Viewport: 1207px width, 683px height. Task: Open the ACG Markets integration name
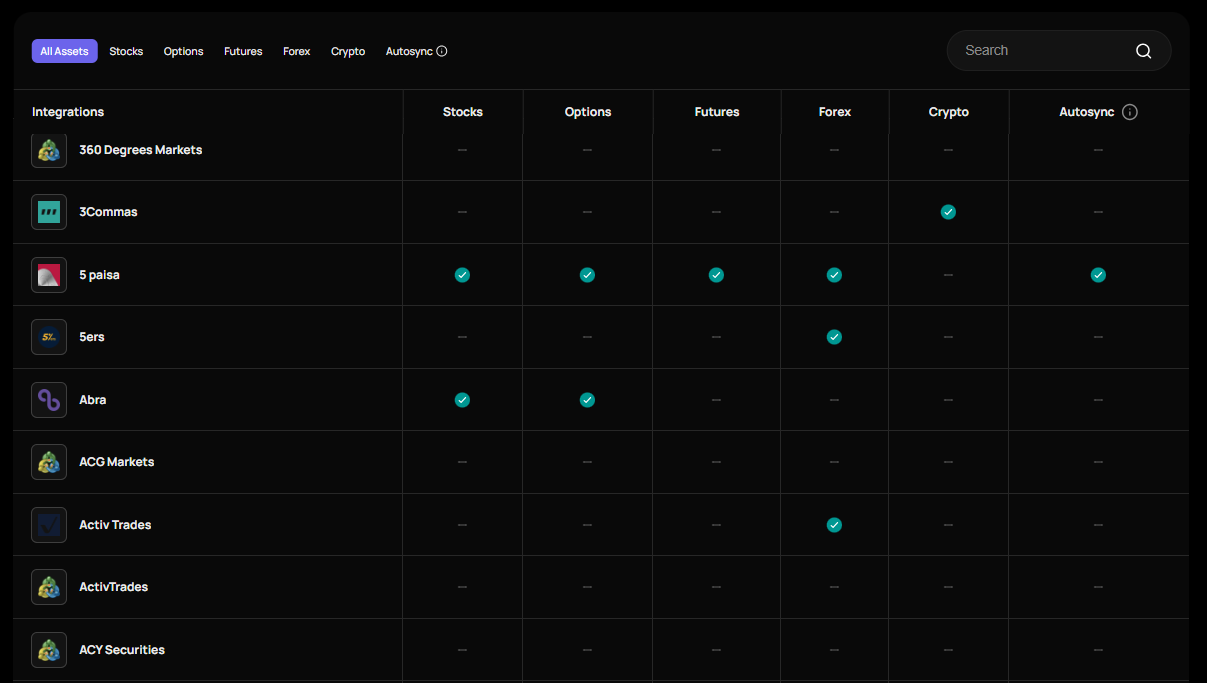click(117, 462)
